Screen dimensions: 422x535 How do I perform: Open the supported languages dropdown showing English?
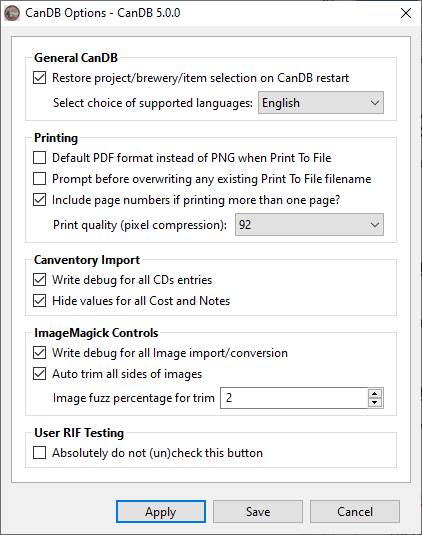(321, 103)
